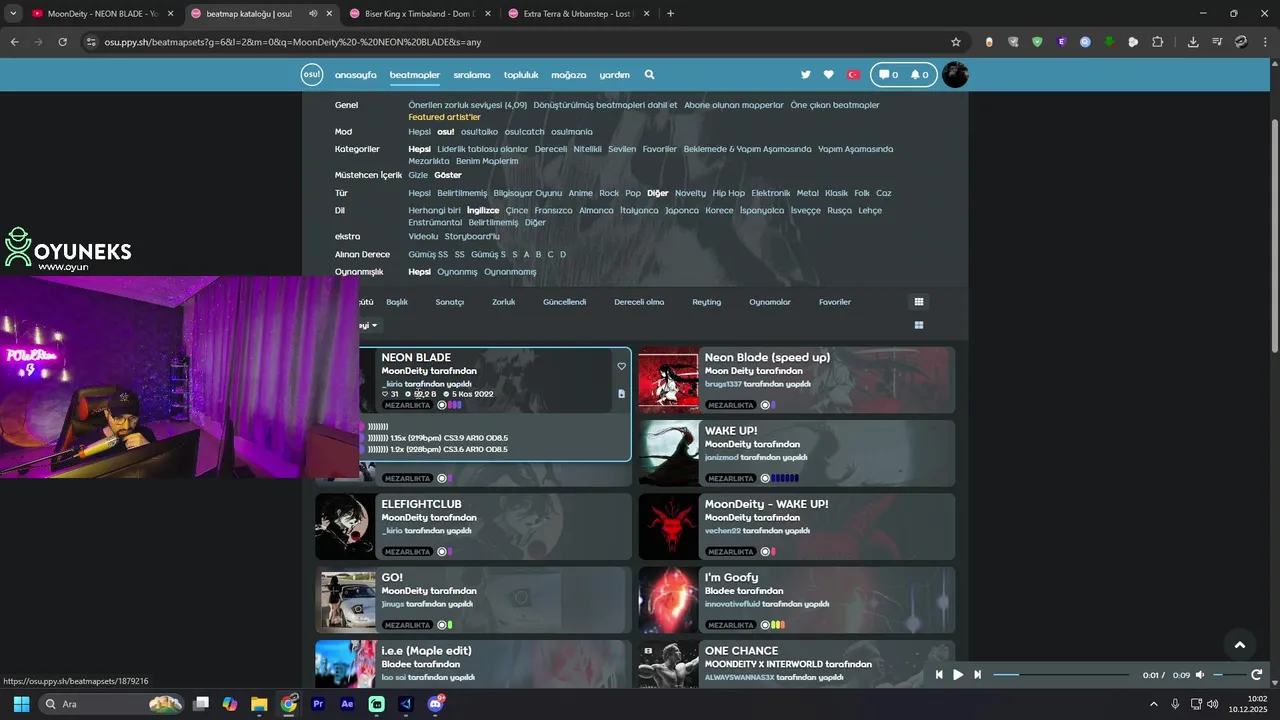The image size is (1280, 720).
Task: Mute the osu! audio player volume icon
Action: click(x=1200, y=675)
